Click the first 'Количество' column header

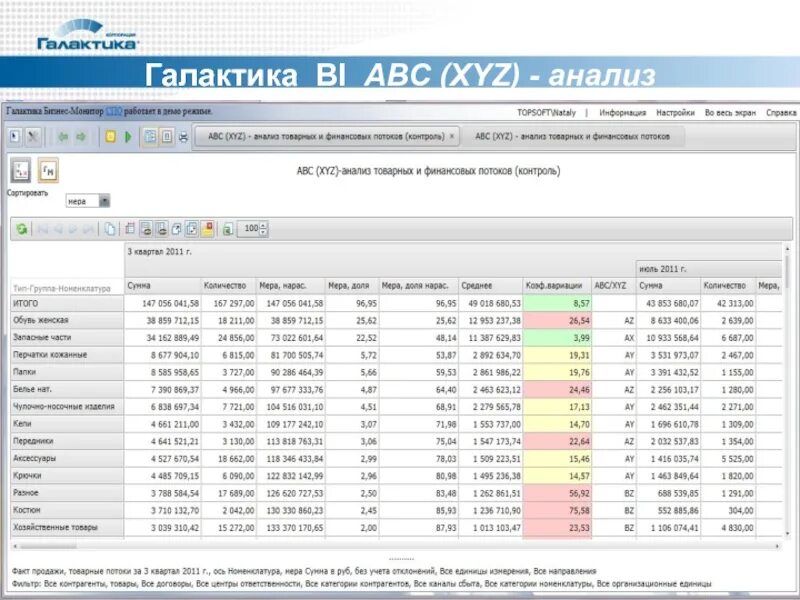(228, 286)
